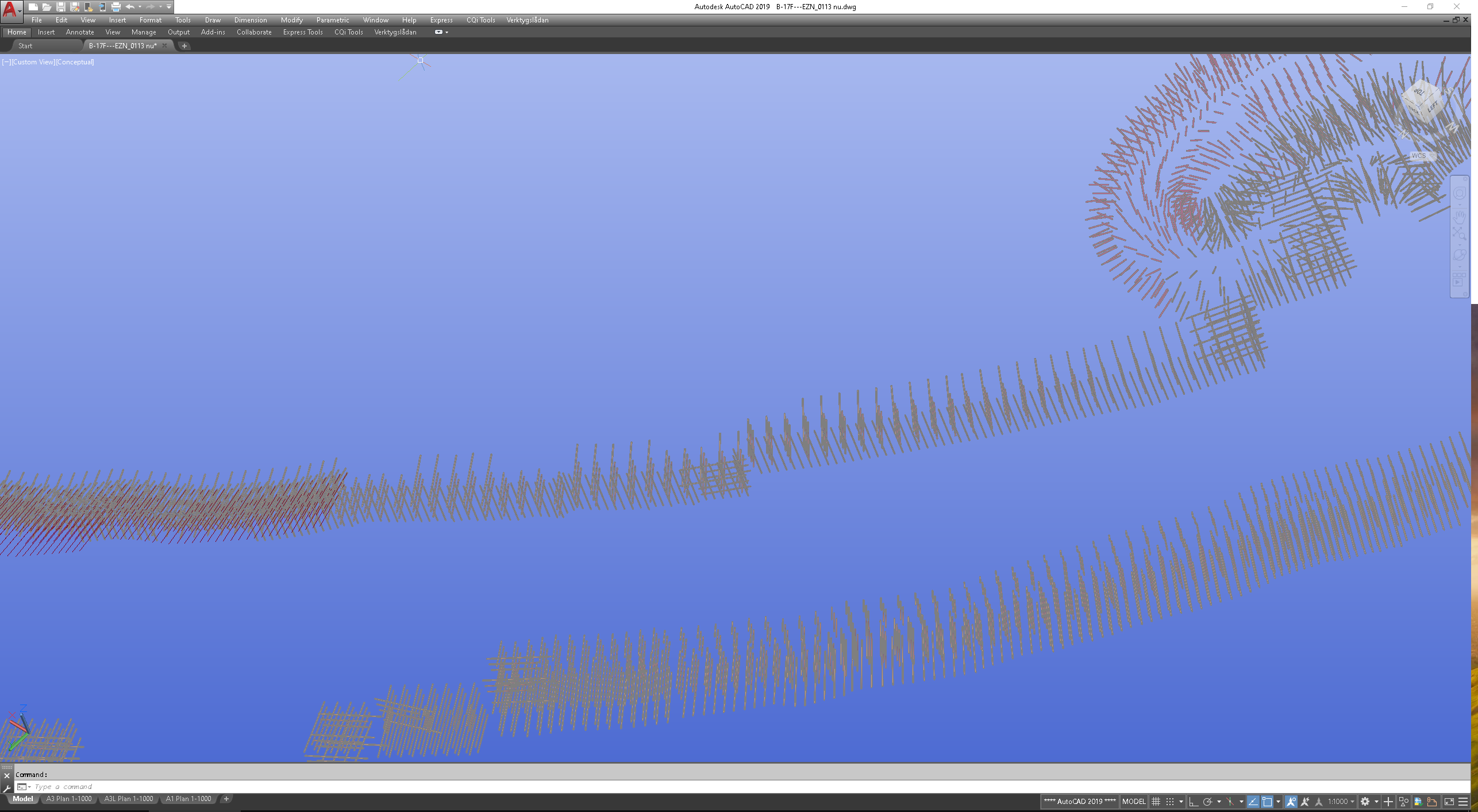Click the Save icon in Quick Access toolbar
This screenshot has height=812, width=1478.
pyautogui.click(x=60, y=7)
